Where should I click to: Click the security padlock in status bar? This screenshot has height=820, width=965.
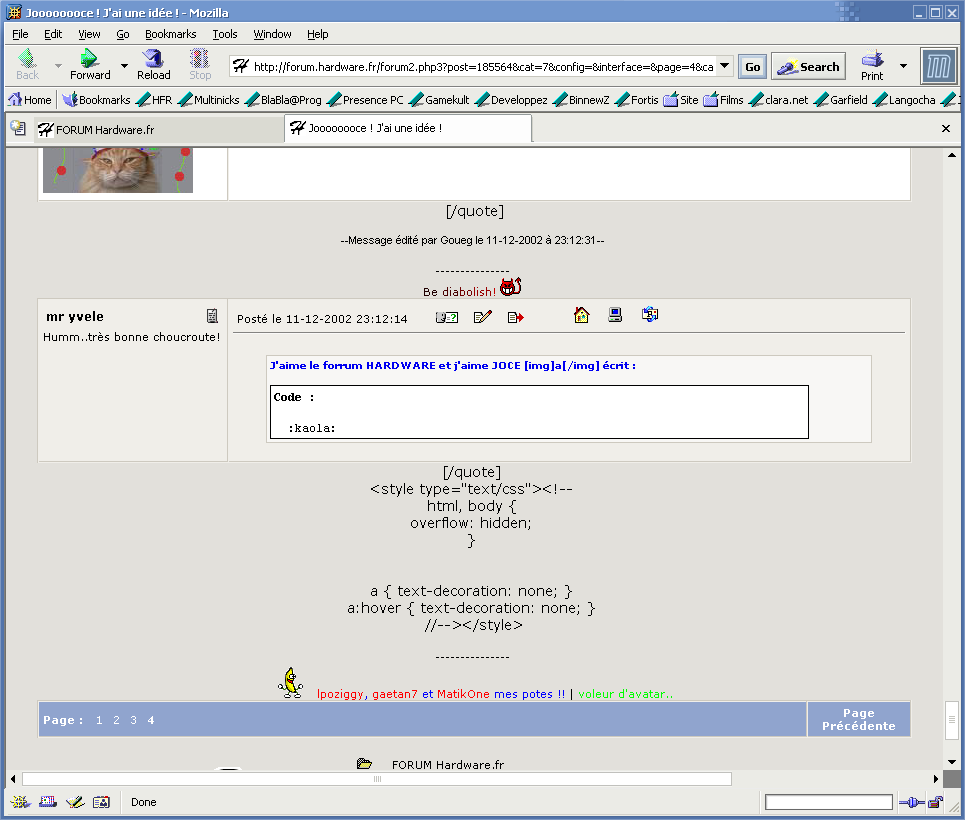pos(935,802)
